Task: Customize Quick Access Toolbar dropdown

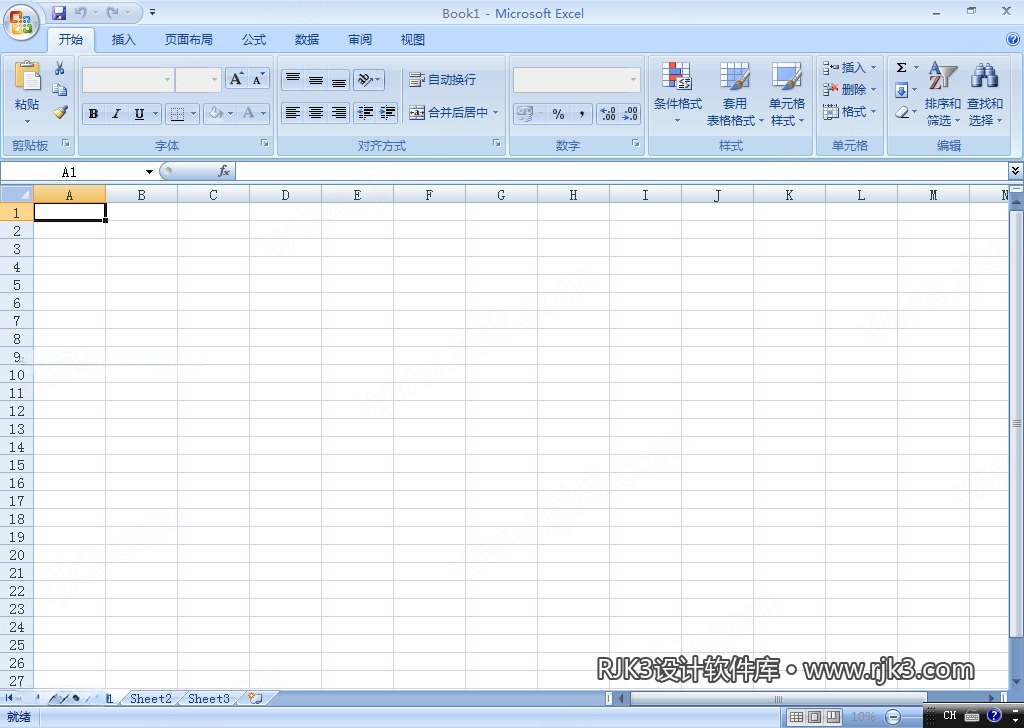Action: pyautogui.click(x=152, y=12)
